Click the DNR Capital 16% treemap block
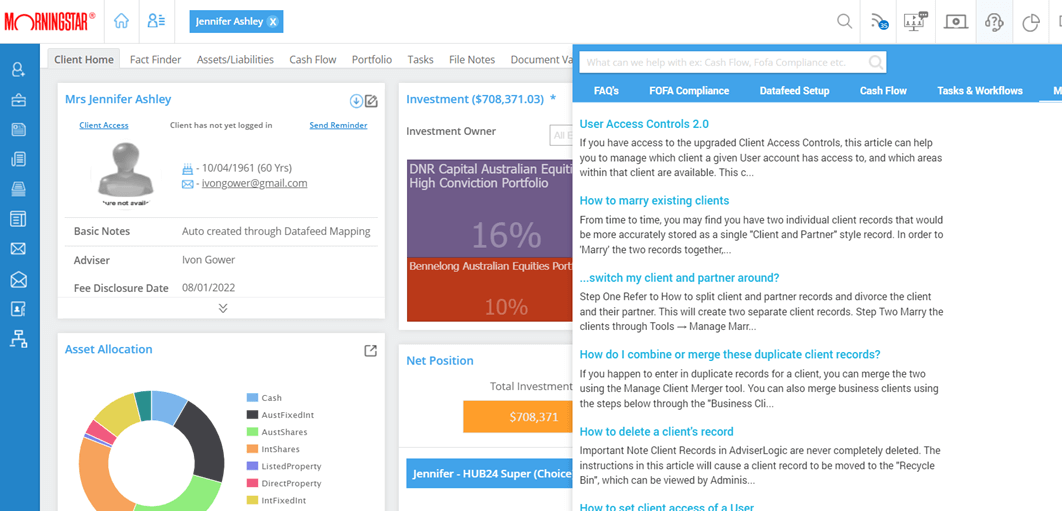1062x511 pixels. pos(490,208)
